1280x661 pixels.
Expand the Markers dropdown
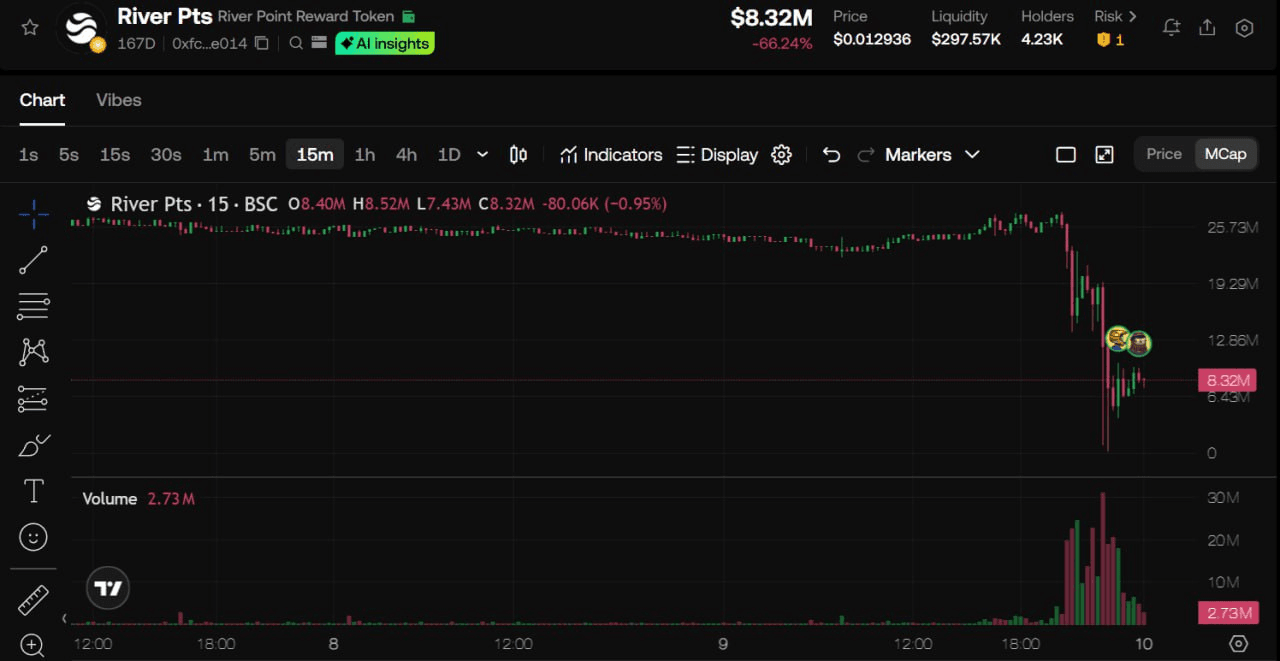pos(932,155)
